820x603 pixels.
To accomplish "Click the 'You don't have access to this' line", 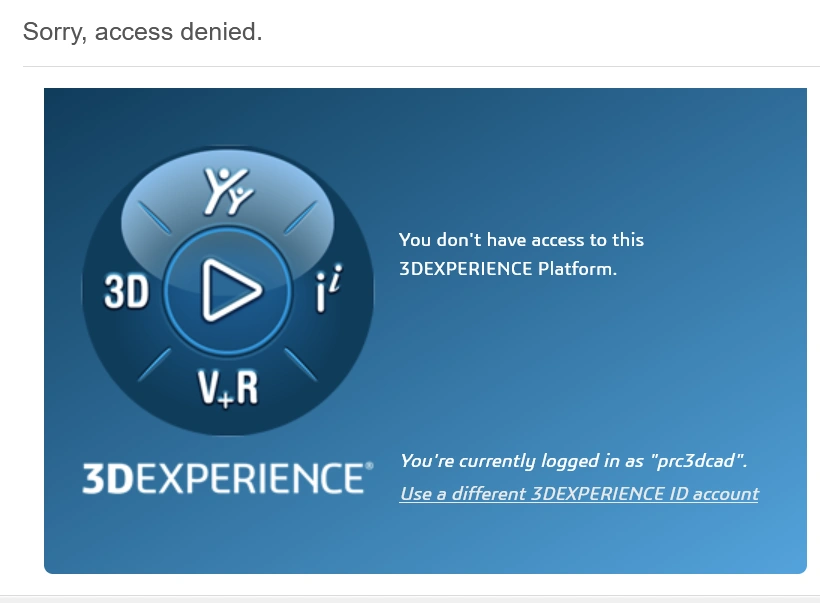I will point(521,240).
